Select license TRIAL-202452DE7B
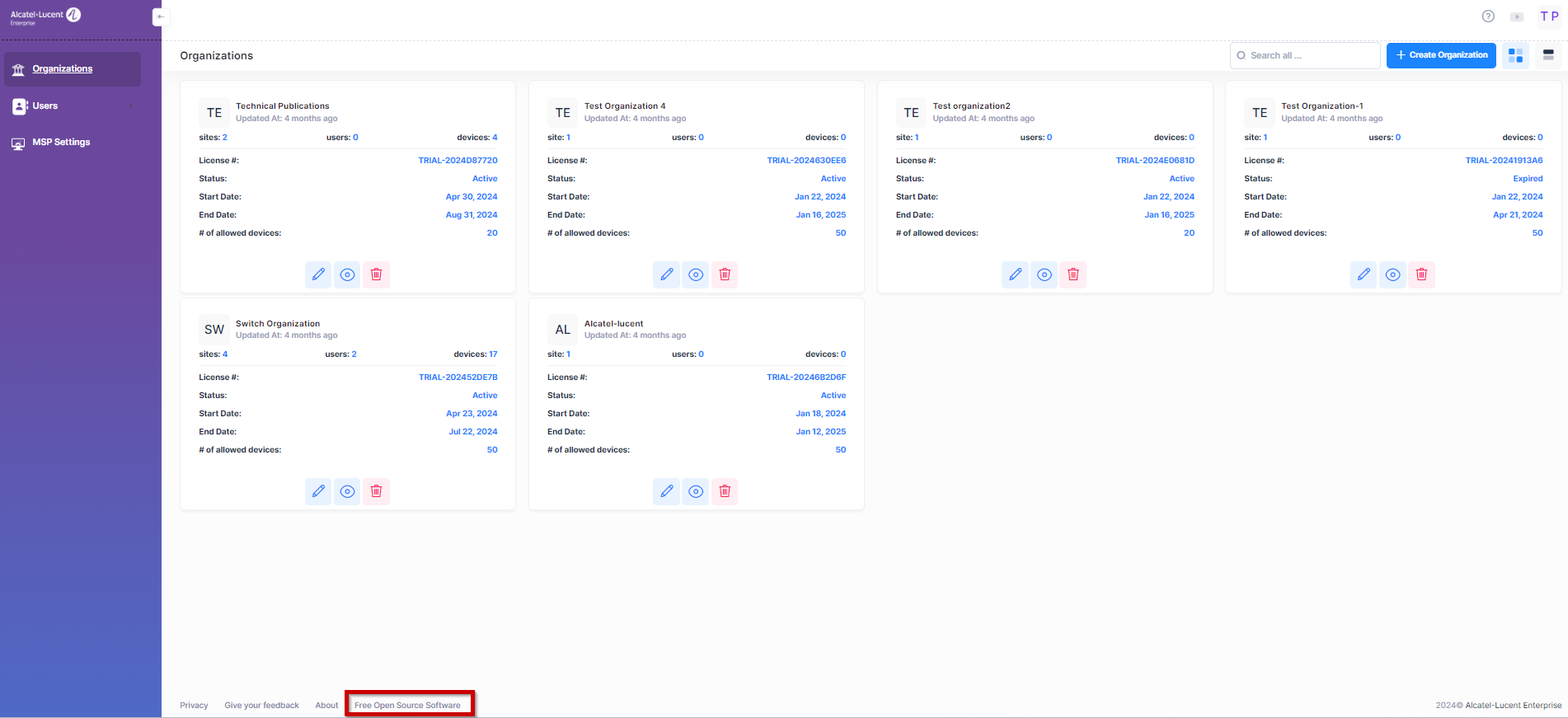This screenshot has height=718, width=1568. pos(458,378)
